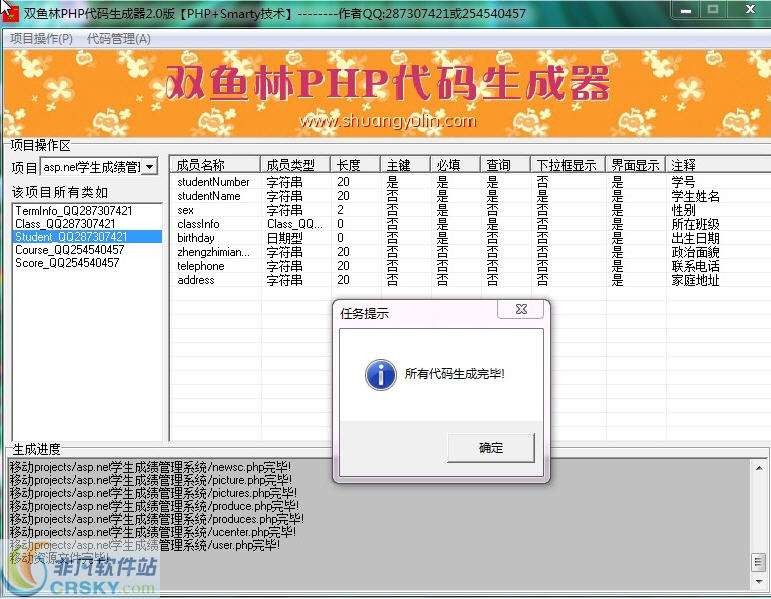The height and width of the screenshot is (599, 771).
Task: Close the 任务提示 dialog with its X
Action: point(521,309)
